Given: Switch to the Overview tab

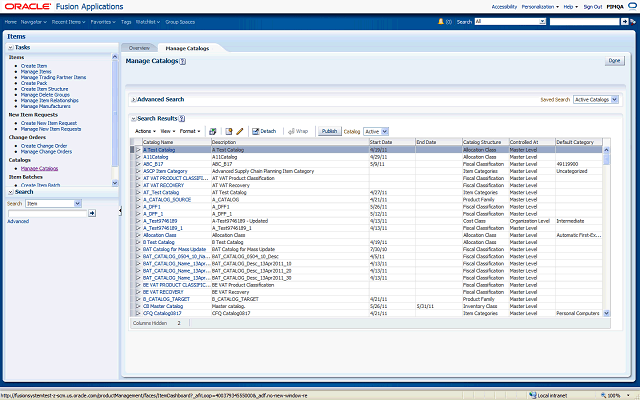Looking at the screenshot, I should (x=140, y=47).
